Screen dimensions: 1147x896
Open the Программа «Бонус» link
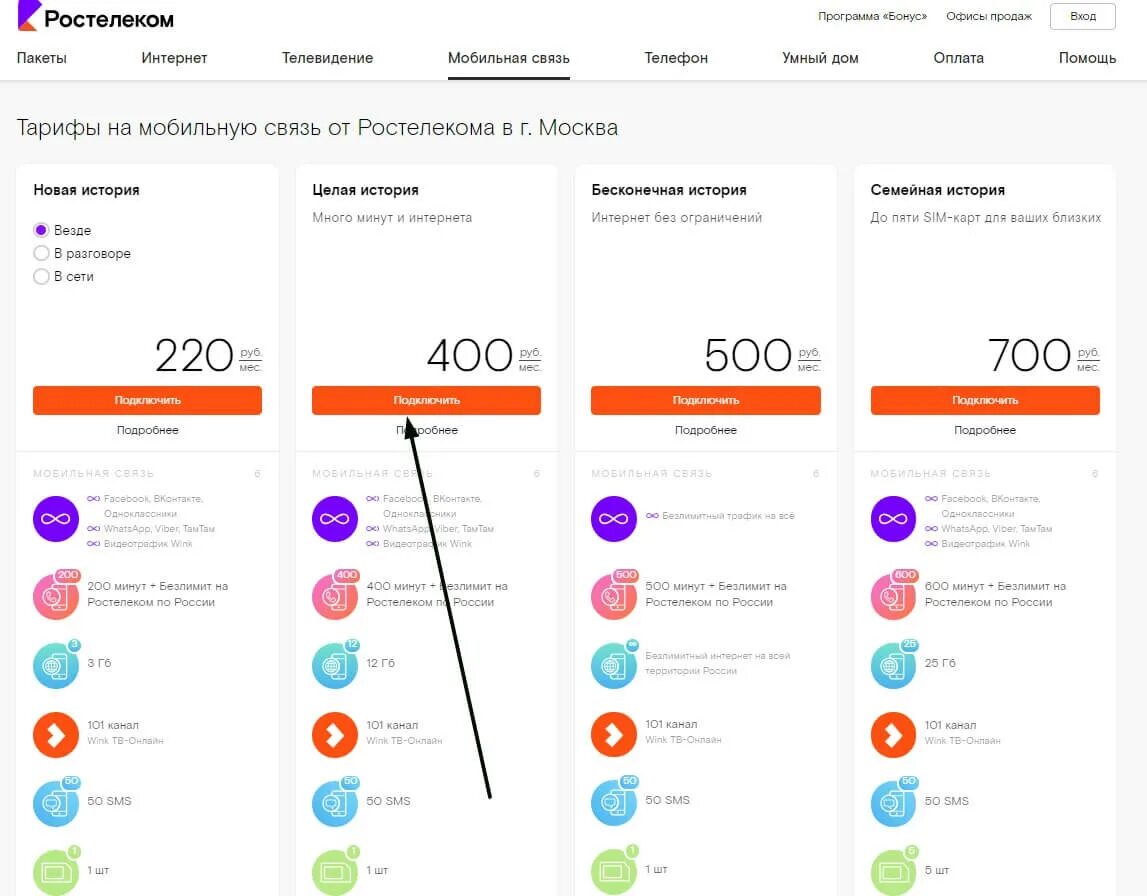click(872, 16)
